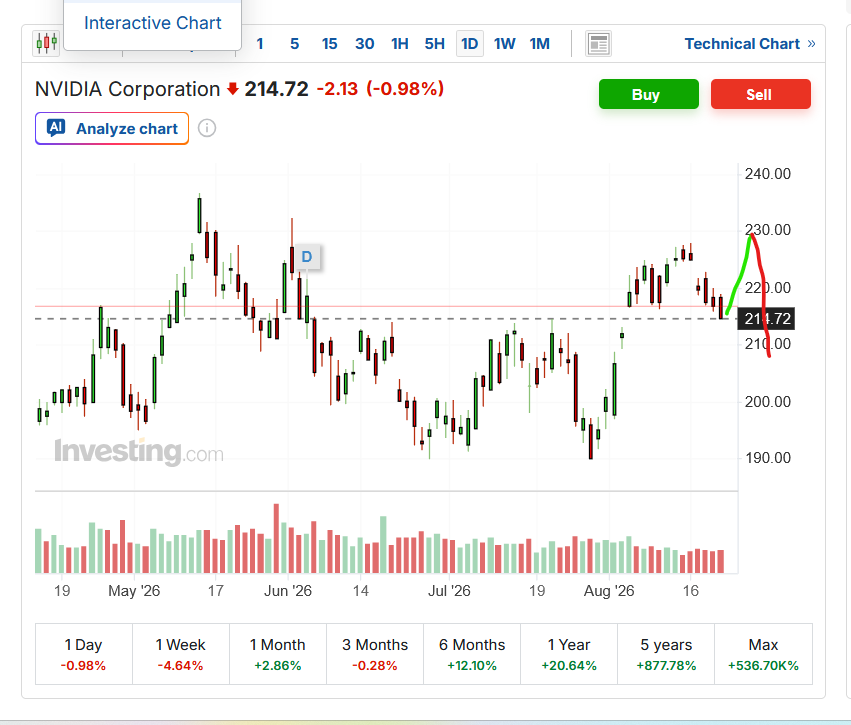Click the (-0.98%) percent change in header

click(405, 89)
